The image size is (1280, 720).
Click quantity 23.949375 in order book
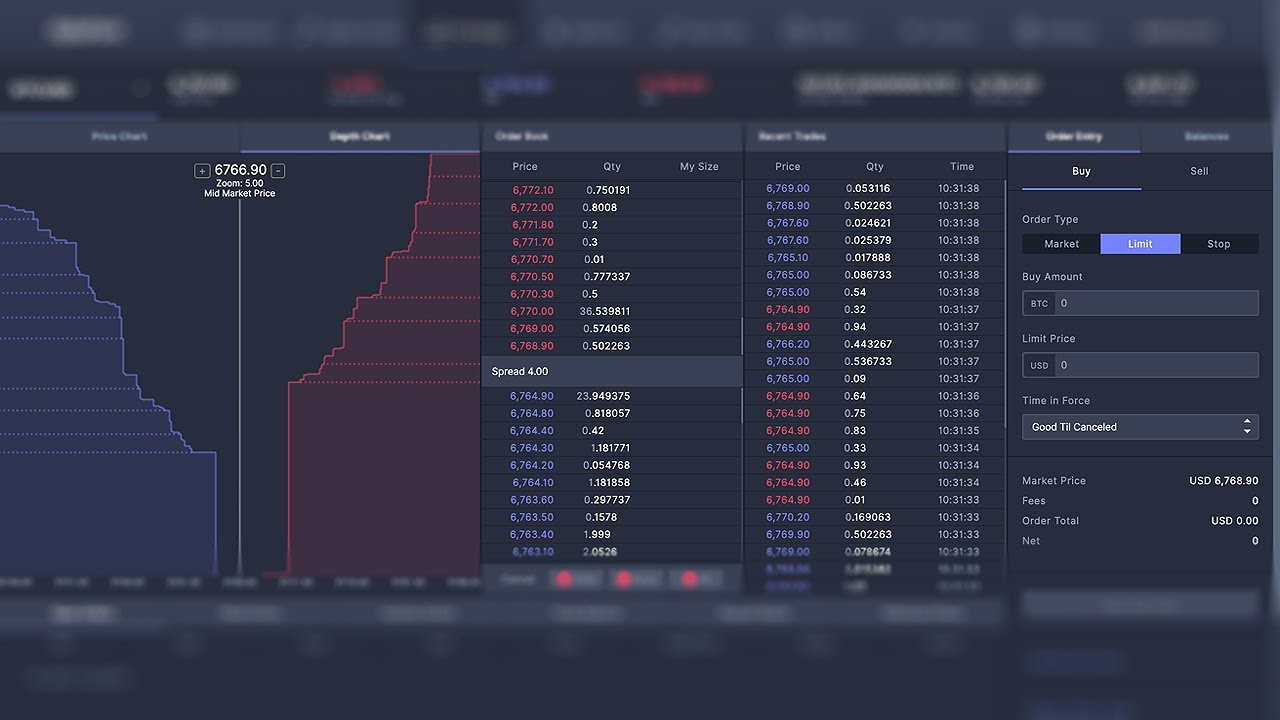tap(603, 397)
